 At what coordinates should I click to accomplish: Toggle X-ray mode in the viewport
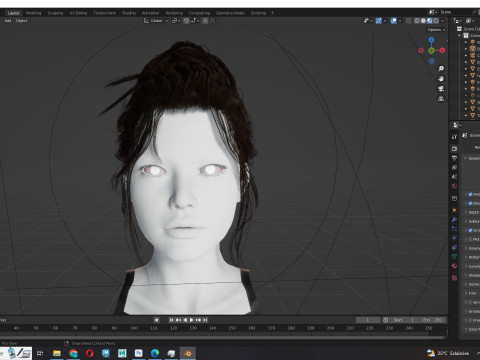coord(408,21)
